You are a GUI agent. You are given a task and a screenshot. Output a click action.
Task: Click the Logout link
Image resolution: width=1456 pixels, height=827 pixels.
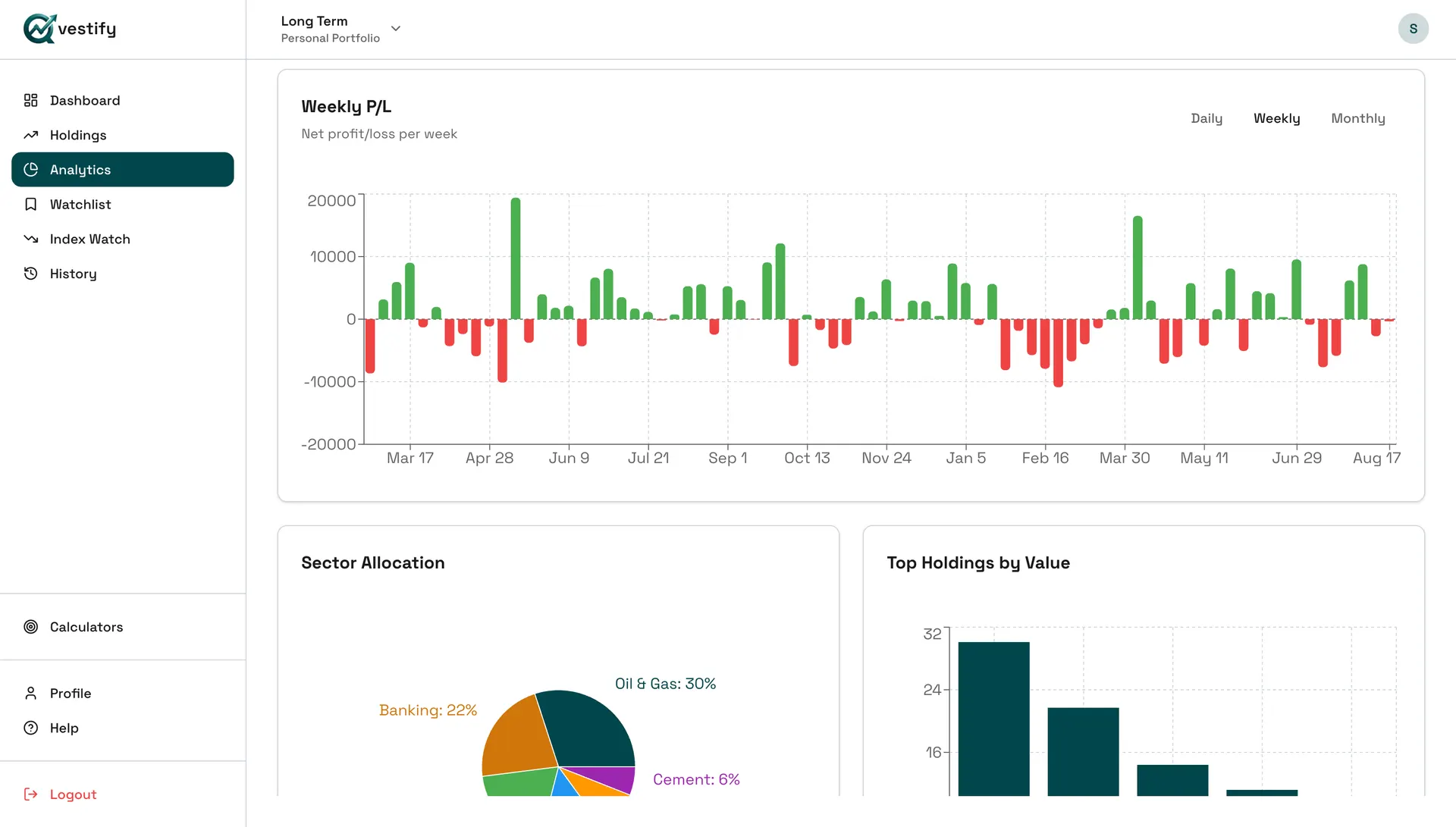pos(123,794)
